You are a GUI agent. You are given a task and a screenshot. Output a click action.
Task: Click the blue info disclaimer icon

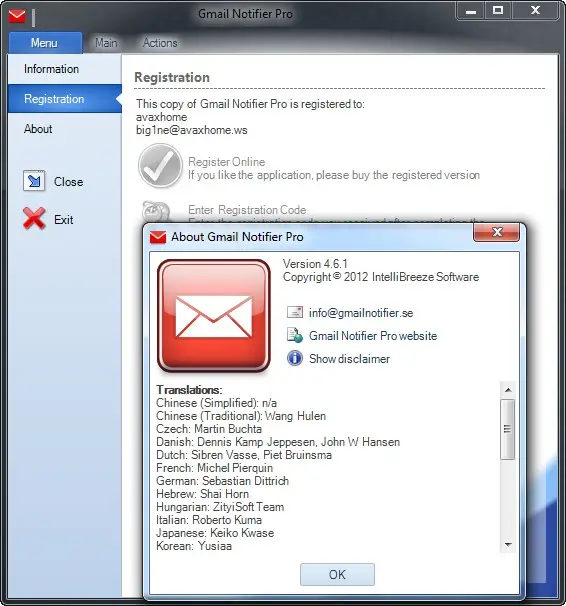(x=295, y=358)
